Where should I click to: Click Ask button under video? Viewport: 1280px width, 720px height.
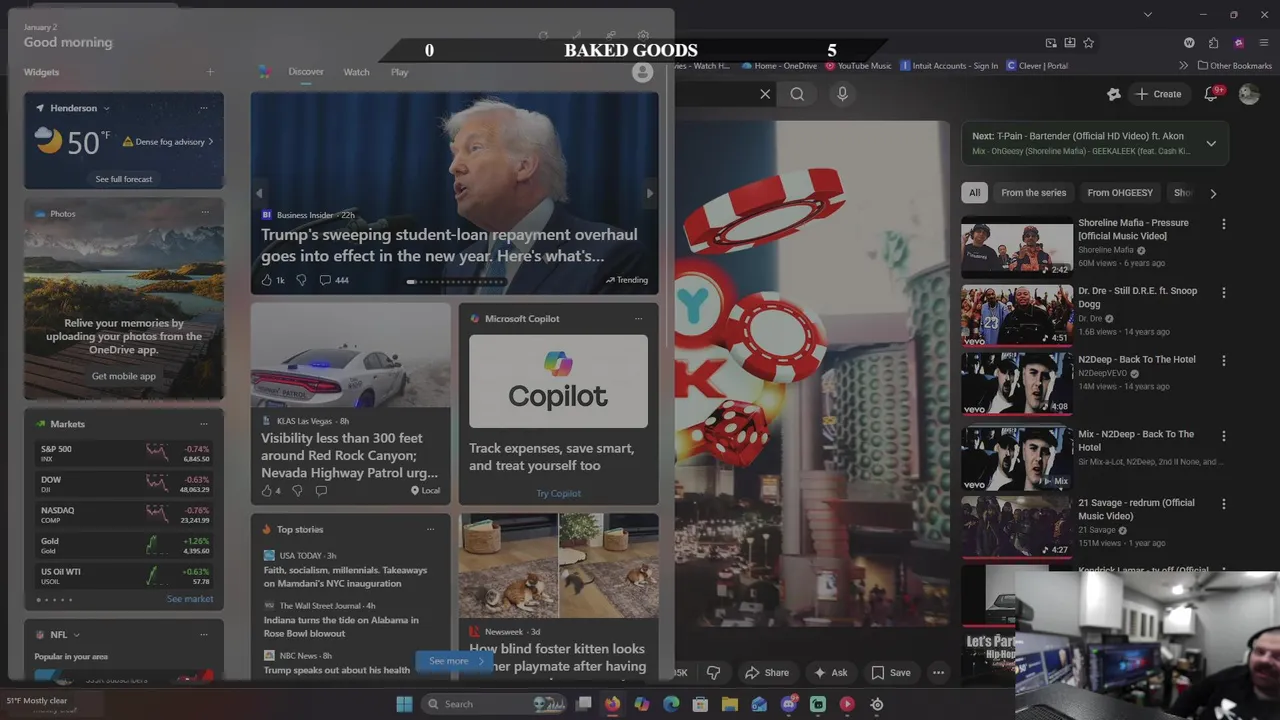[x=830, y=673]
